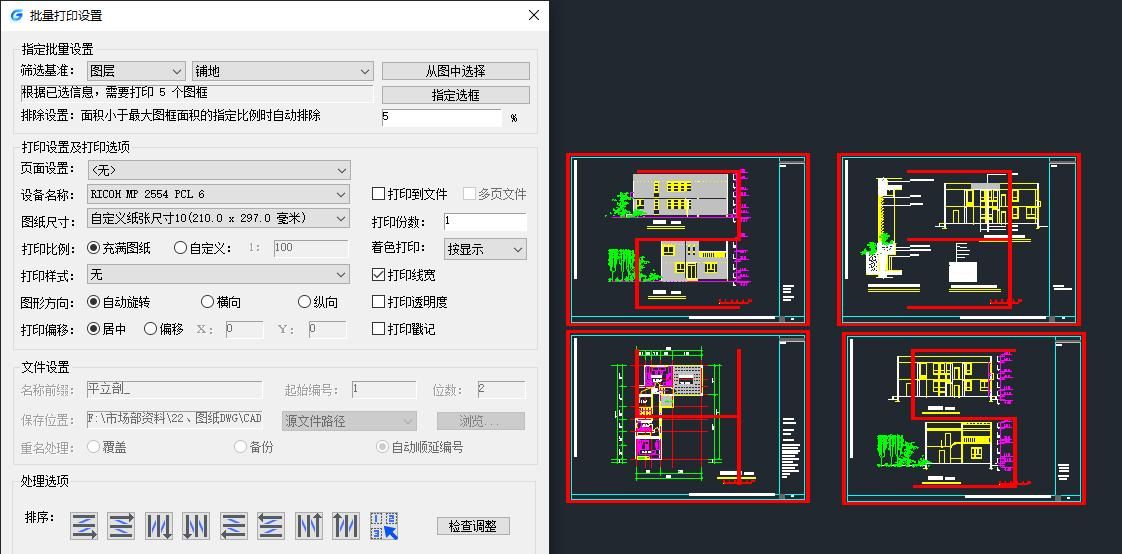Select the 自定义 scale radio button
The width and height of the screenshot is (1122, 554).
(x=180, y=248)
